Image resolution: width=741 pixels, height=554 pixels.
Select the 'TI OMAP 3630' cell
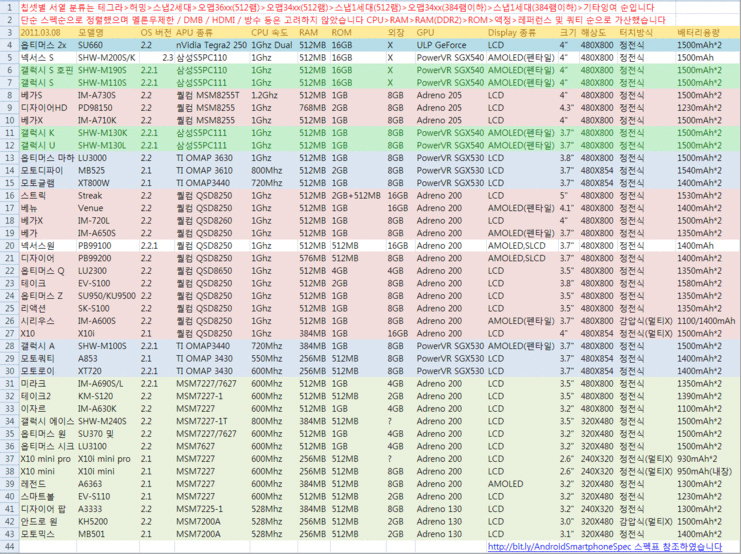click(x=204, y=158)
